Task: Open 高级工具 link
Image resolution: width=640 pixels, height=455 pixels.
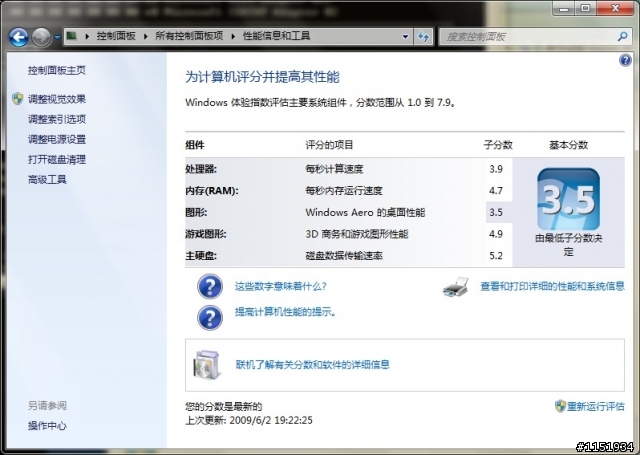Action: coord(47,179)
